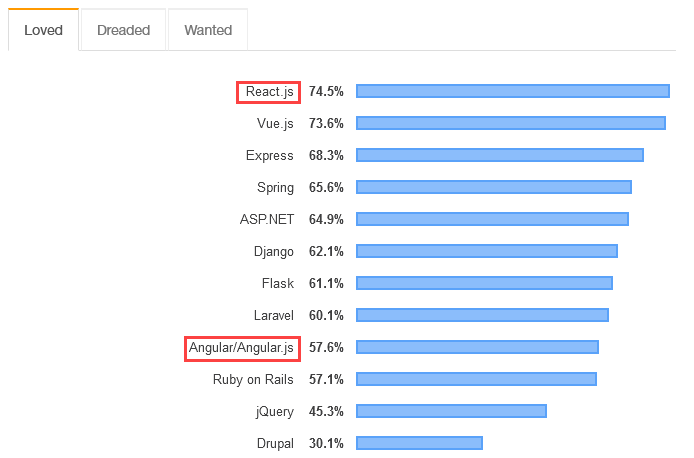This screenshot has width=694, height=458.
Task: Switch to the Loved tab
Action: 43,30
